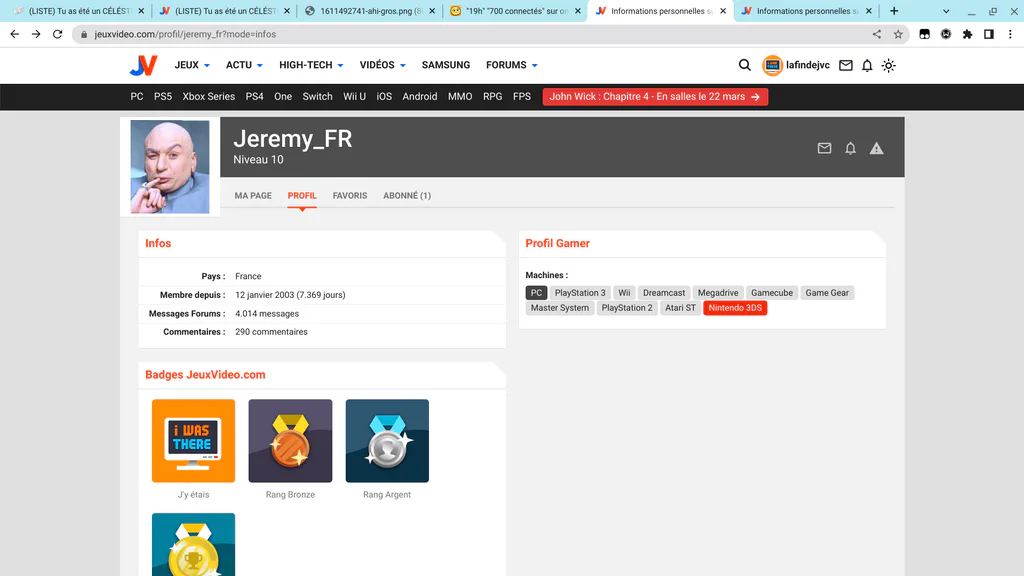
Task: Report profile using warning triangle icon
Action: tap(876, 148)
